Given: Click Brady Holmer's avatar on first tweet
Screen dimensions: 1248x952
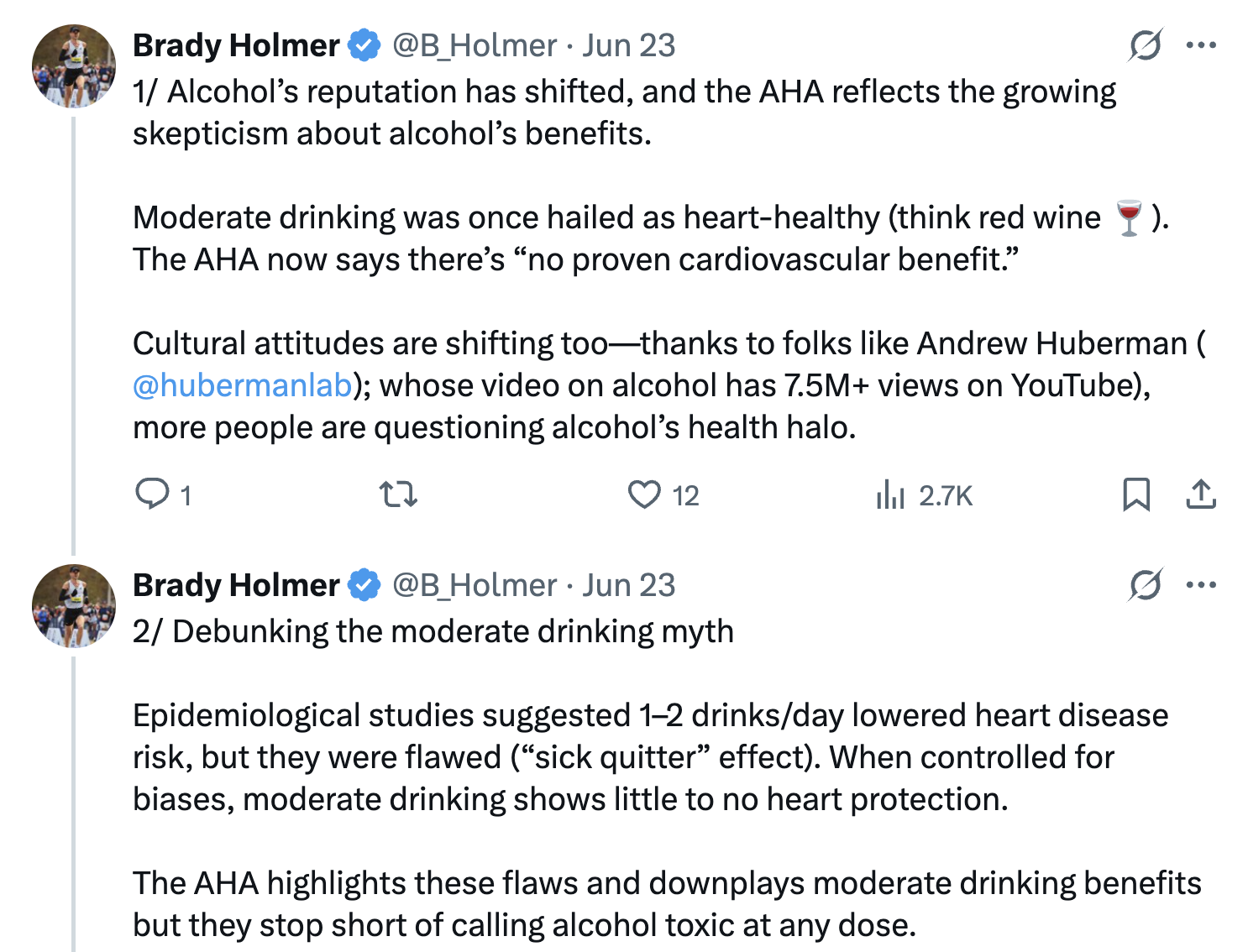Looking at the screenshot, I should coord(74,66).
